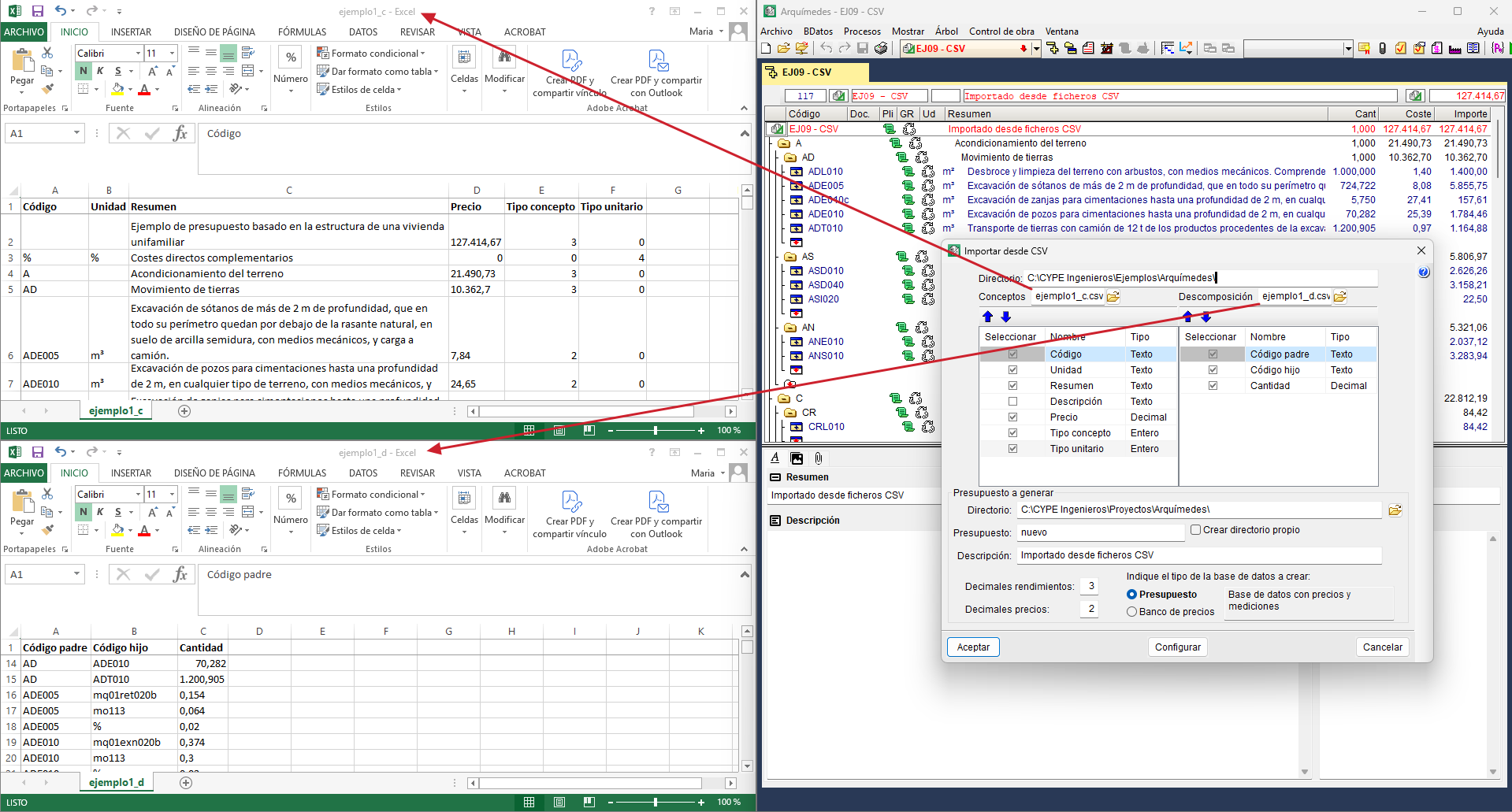The image size is (1512, 812).
Task: Click the print icon in Arquímedes toolbar
Action: 881,48
